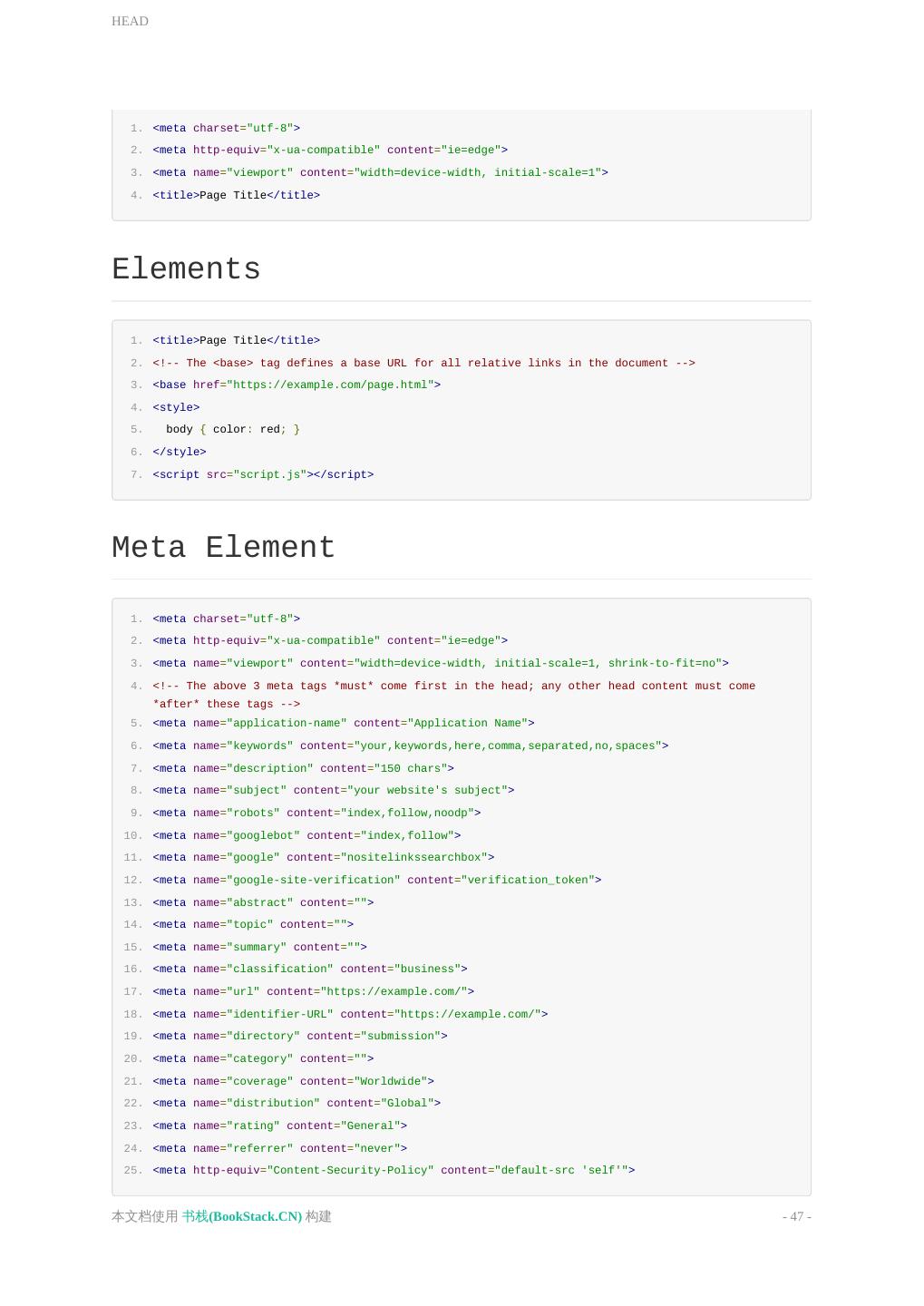Click the https://example.com/page.html base URL

333,385
